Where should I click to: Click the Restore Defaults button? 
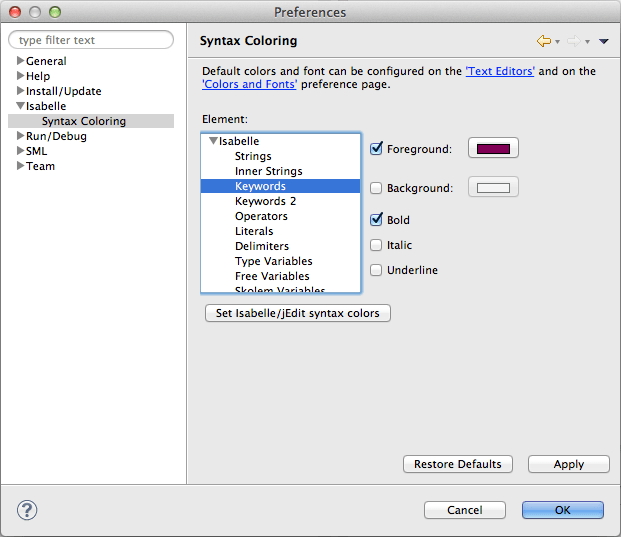point(458,464)
